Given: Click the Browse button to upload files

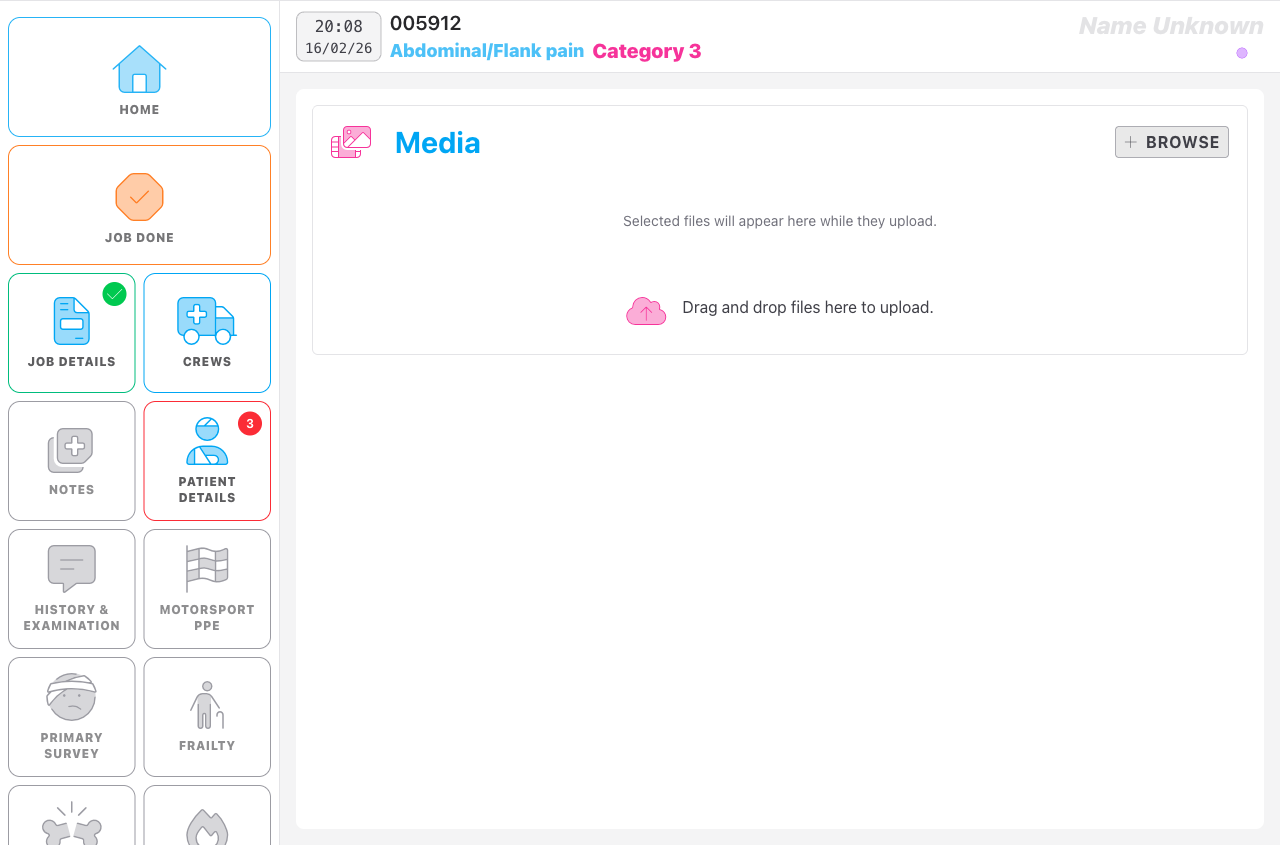Looking at the screenshot, I should [1171, 141].
